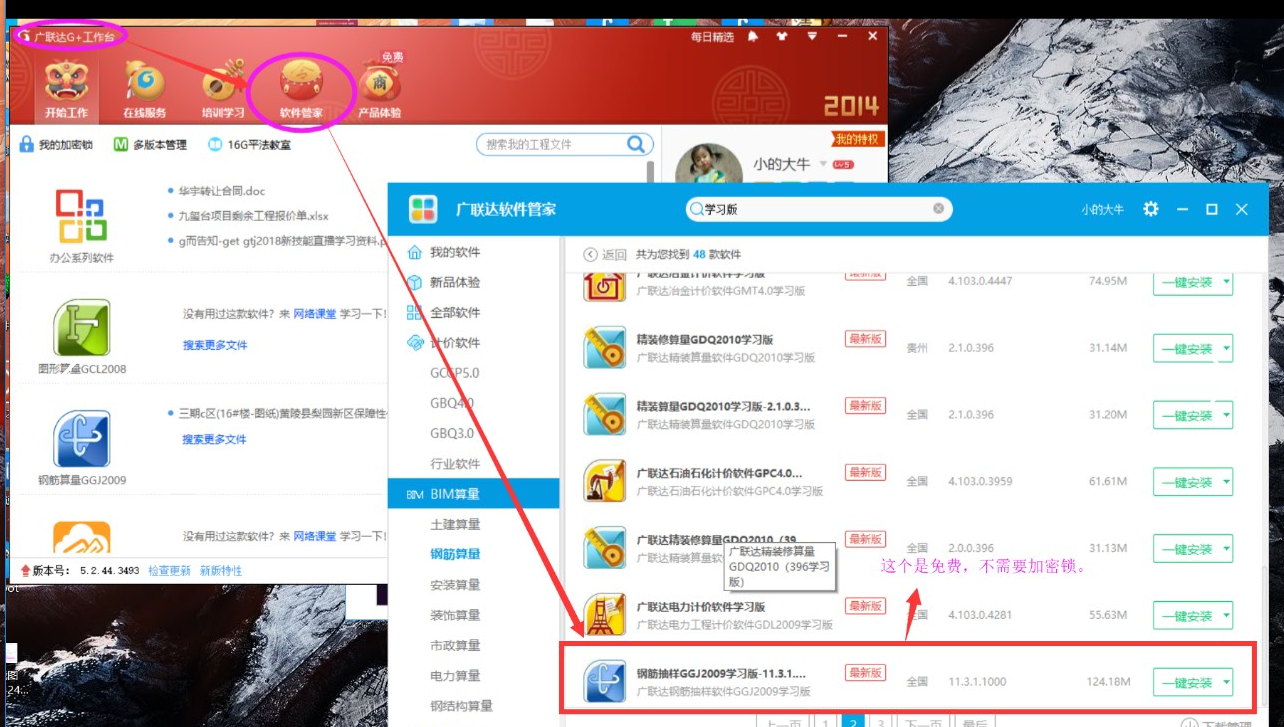Expand install options arrow for 钢筋抽样GGJ2009学习版
Screen dimensions: 1284x727
1226,683
